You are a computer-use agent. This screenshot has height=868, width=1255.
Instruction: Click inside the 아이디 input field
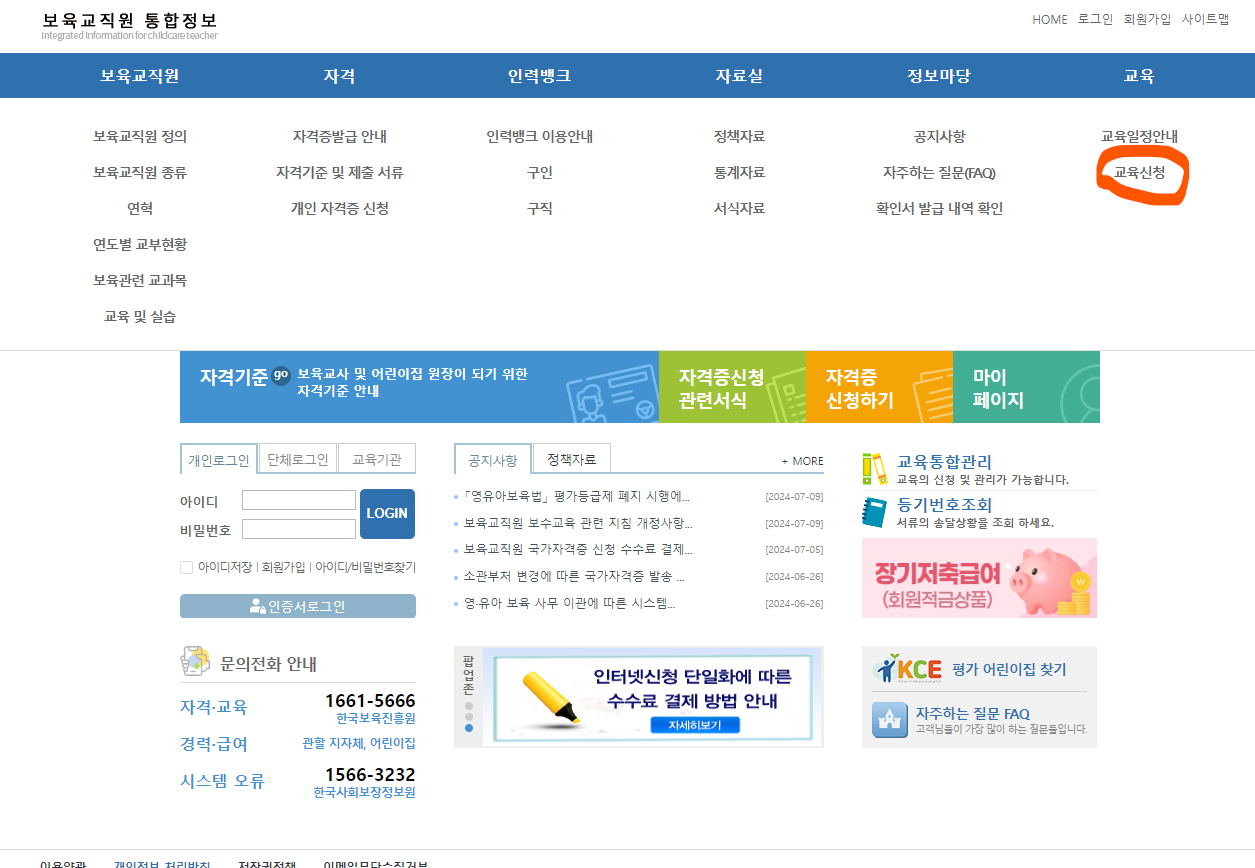click(x=298, y=499)
